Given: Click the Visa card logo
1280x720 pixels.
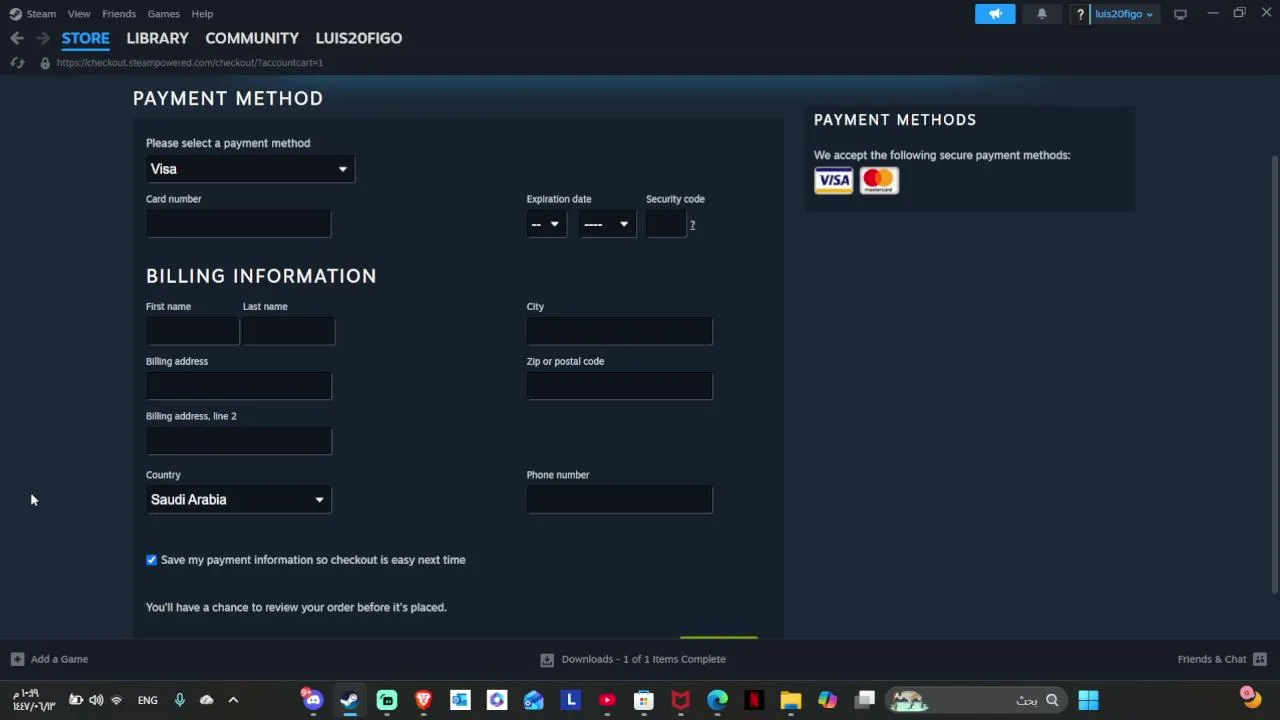Looking at the screenshot, I should click(x=833, y=181).
